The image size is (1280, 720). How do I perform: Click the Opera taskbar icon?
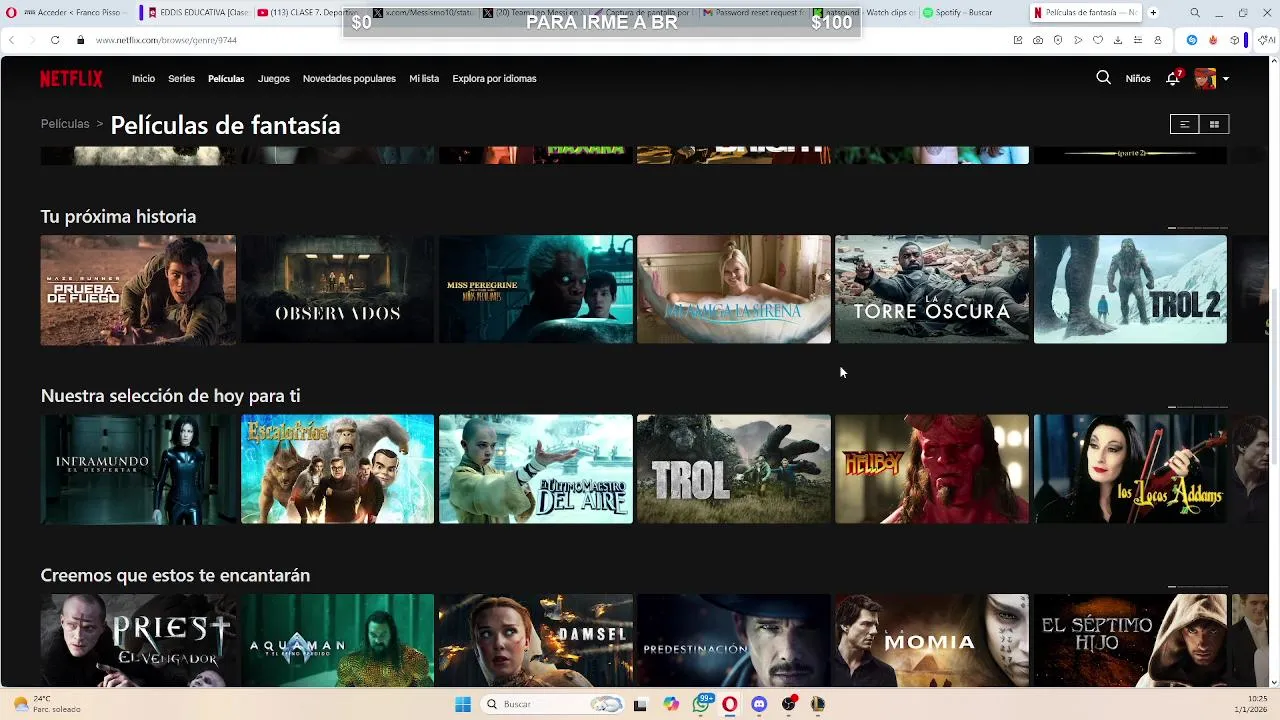(x=730, y=704)
